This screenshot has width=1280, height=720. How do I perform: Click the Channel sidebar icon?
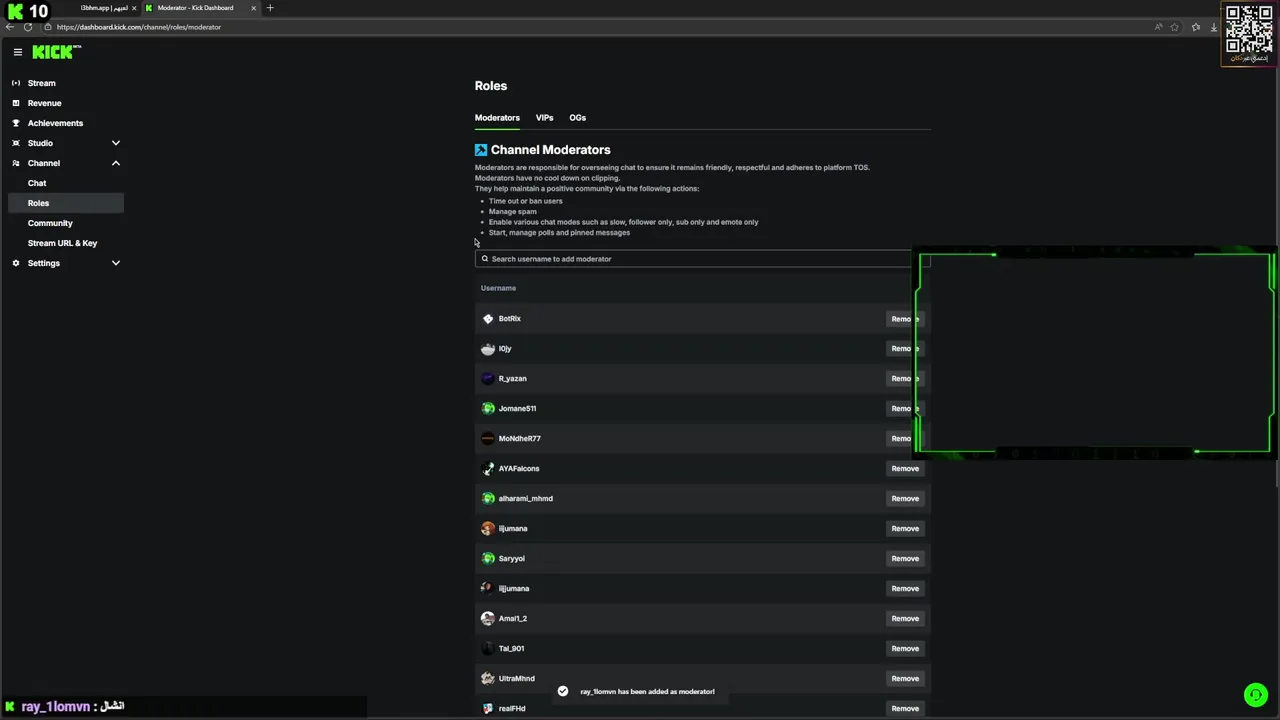pos(16,163)
